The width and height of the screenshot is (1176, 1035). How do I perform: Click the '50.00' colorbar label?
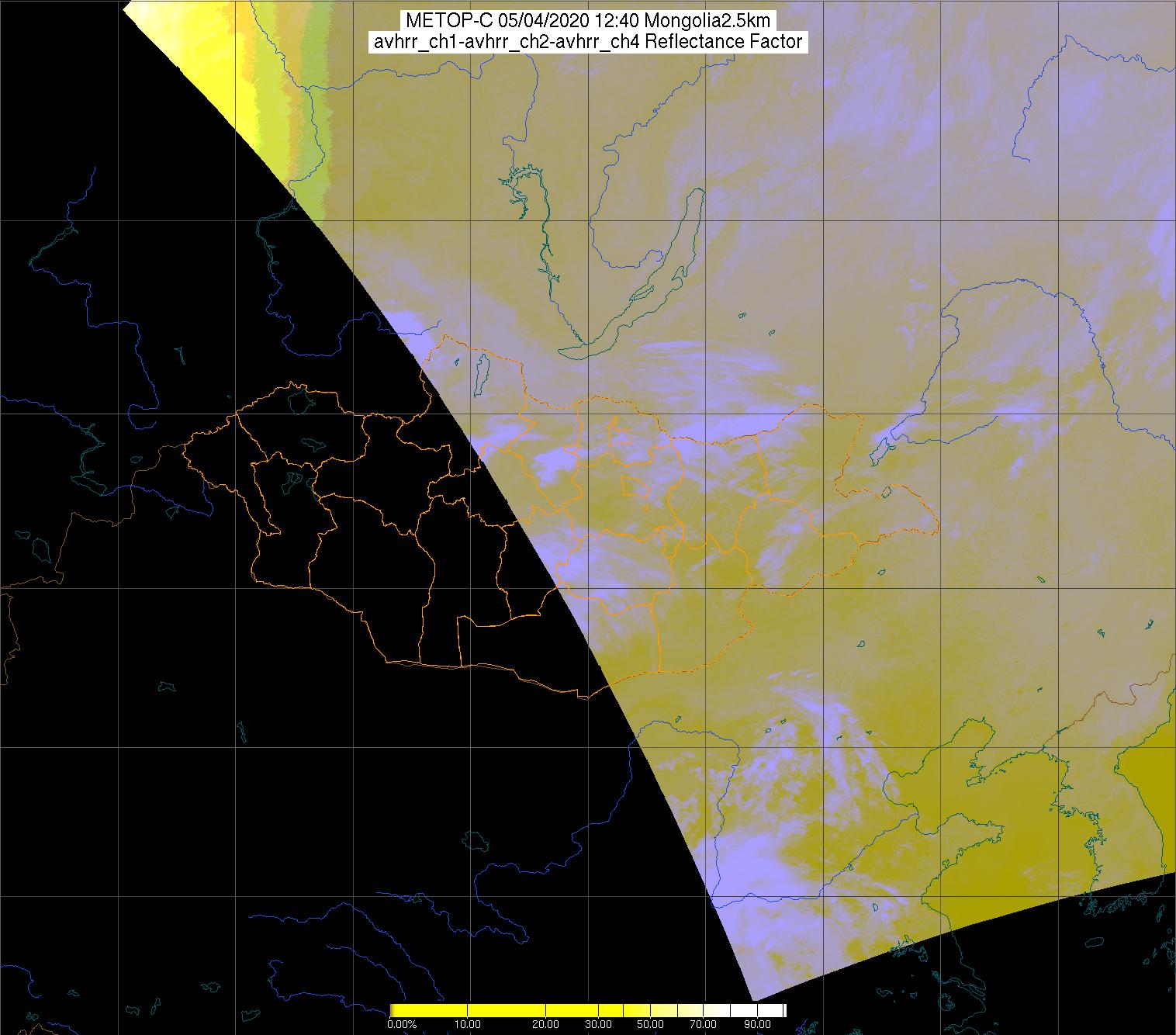(651, 1025)
